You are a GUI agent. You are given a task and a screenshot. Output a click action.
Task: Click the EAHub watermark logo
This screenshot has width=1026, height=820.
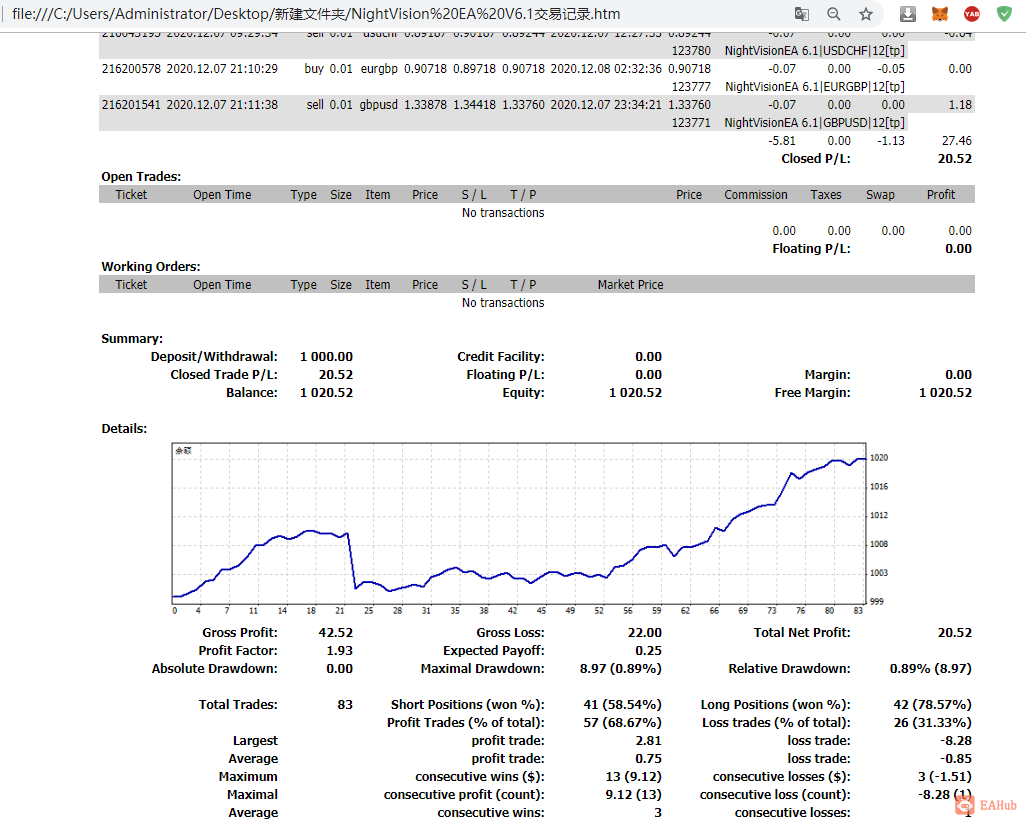986,805
